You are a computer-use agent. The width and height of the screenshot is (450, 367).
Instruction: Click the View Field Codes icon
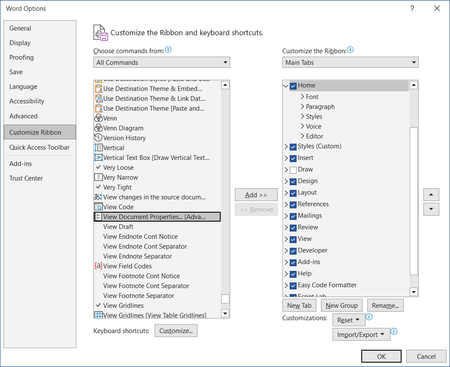point(98,266)
